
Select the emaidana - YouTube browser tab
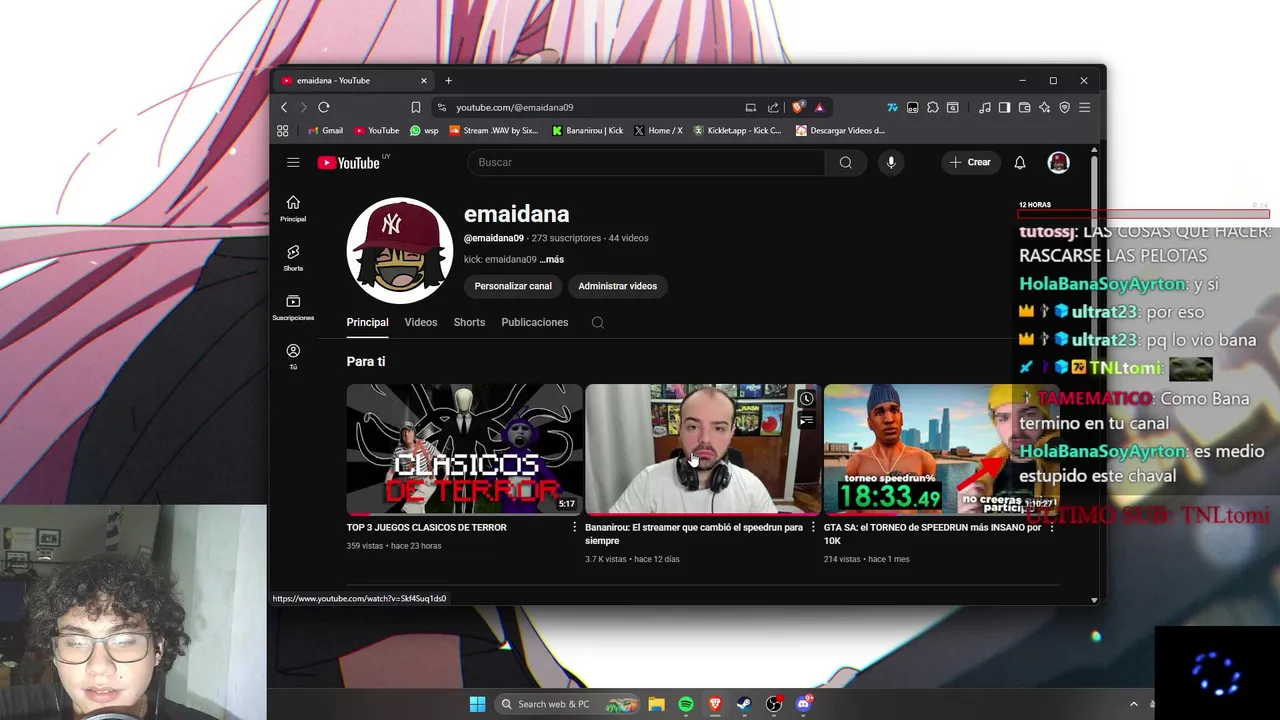[355, 80]
